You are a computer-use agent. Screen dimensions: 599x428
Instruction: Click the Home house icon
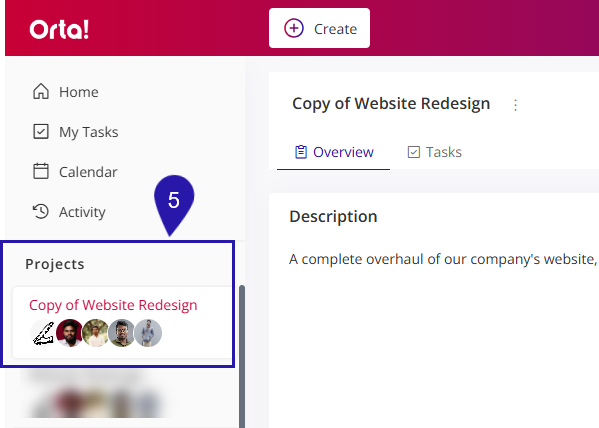[41, 92]
